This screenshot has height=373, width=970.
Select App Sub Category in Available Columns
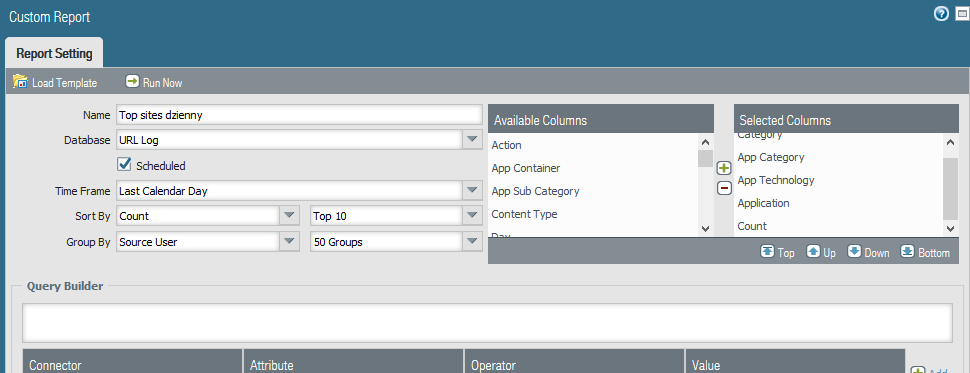535,191
